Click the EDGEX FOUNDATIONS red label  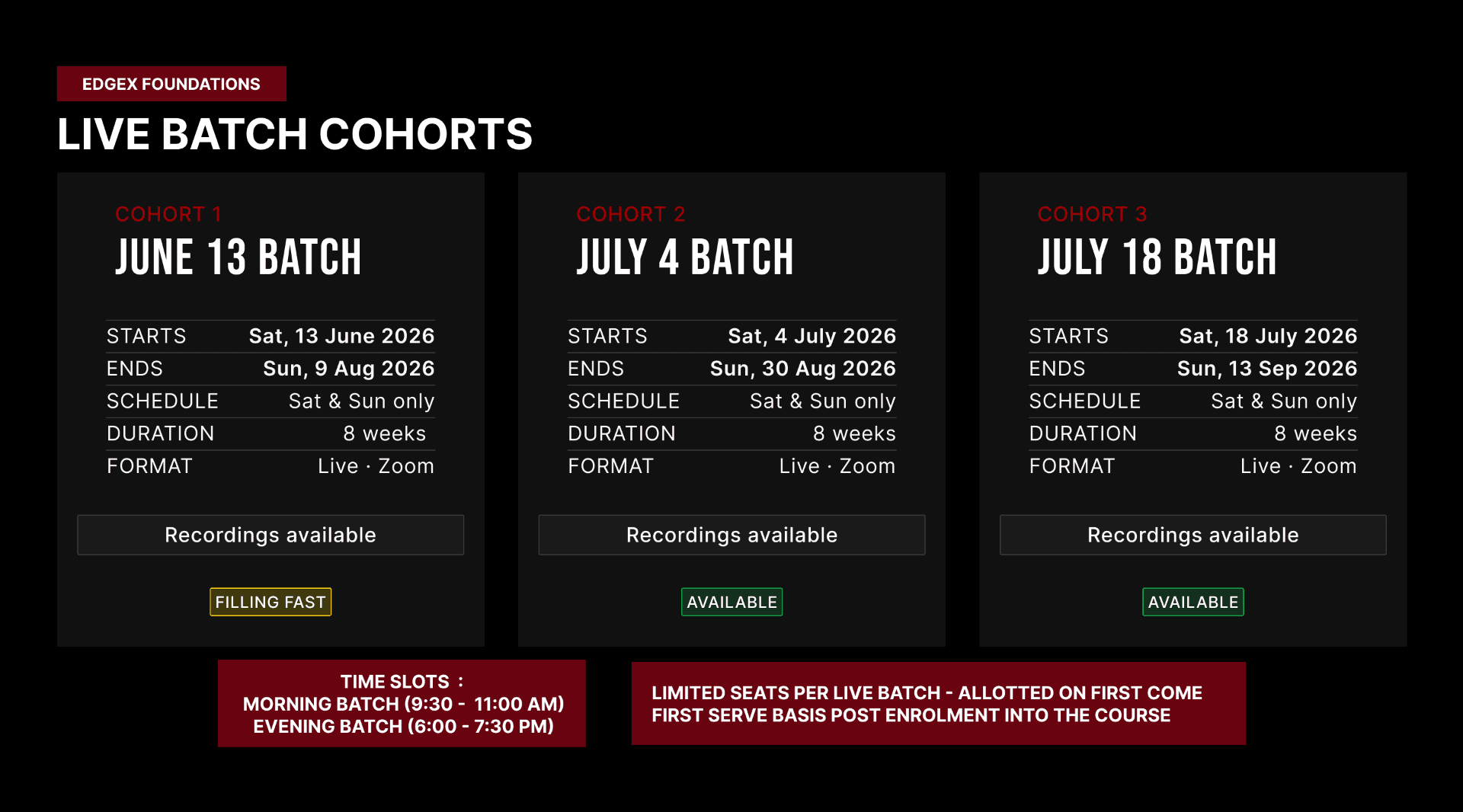pos(171,84)
